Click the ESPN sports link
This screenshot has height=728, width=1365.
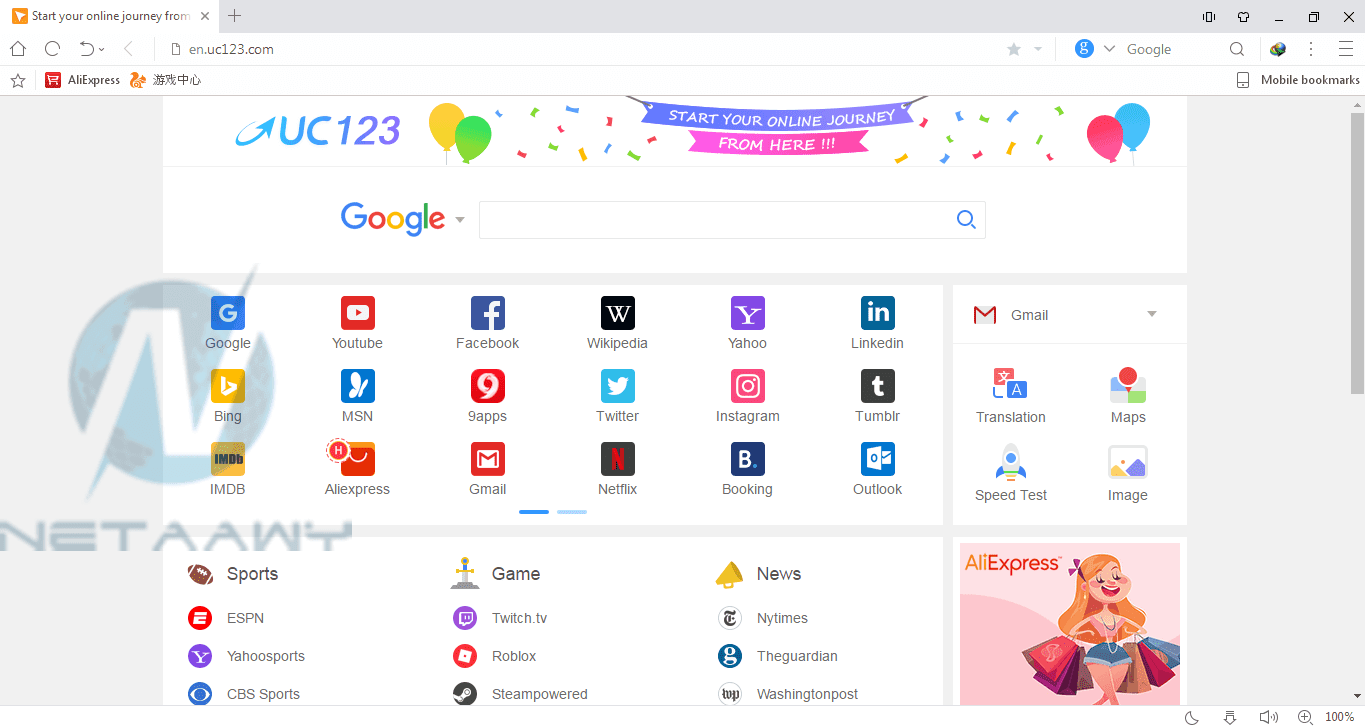tap(245, 618)
